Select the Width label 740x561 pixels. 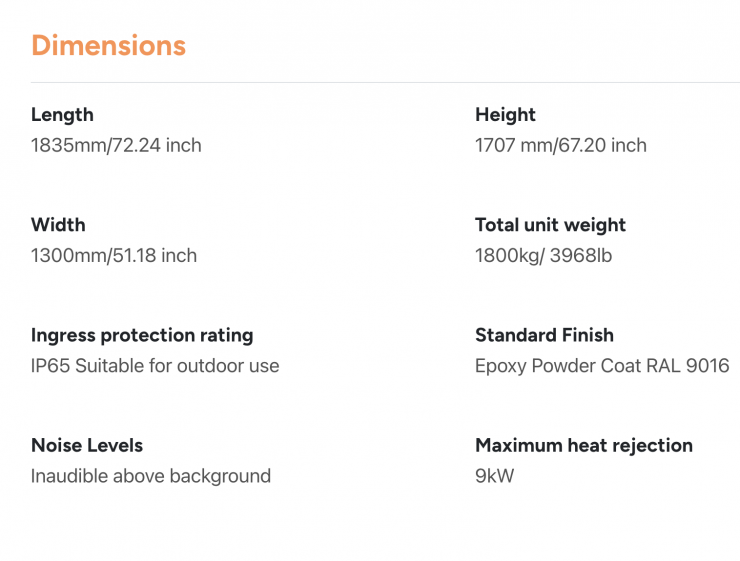tap(58, 225)
